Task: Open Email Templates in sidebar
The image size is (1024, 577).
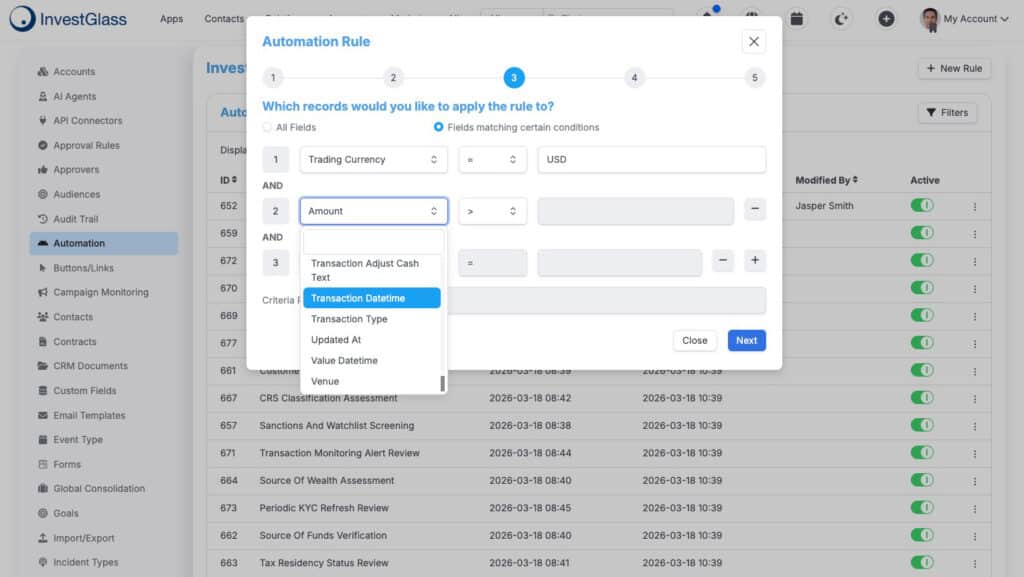Action: [82, 416]
